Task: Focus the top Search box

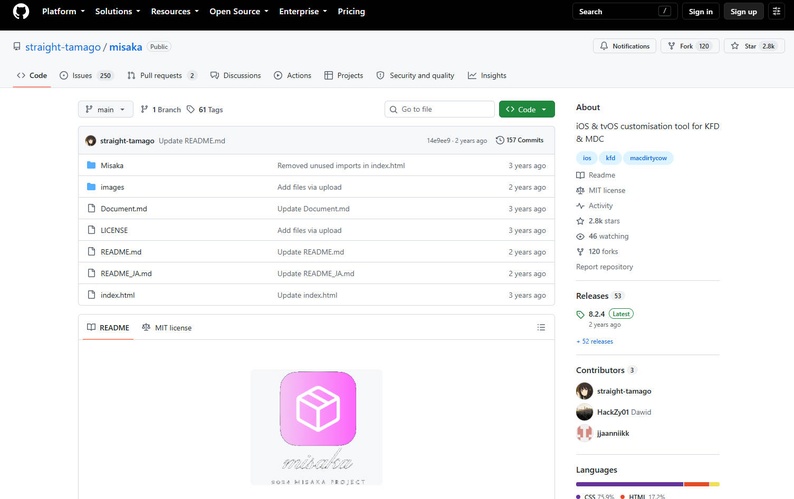Action: (x=624, y=11)
